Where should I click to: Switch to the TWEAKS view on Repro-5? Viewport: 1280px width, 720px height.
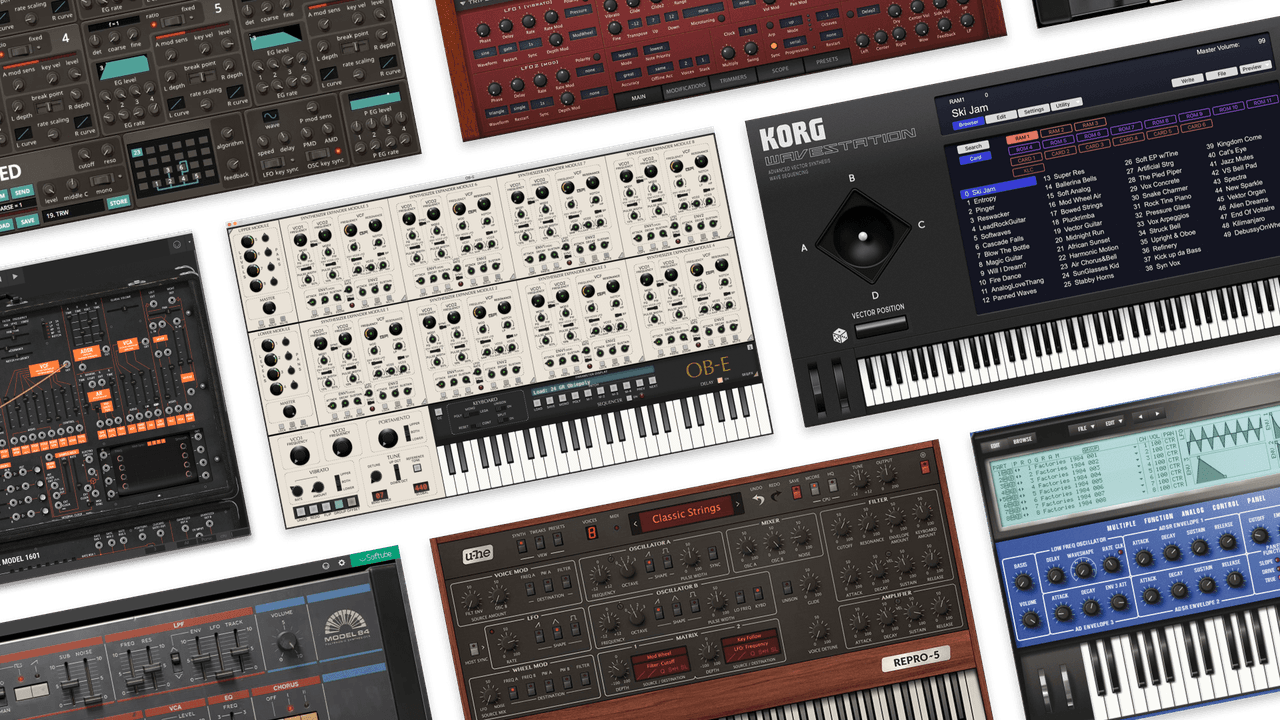tap(539, 542)
